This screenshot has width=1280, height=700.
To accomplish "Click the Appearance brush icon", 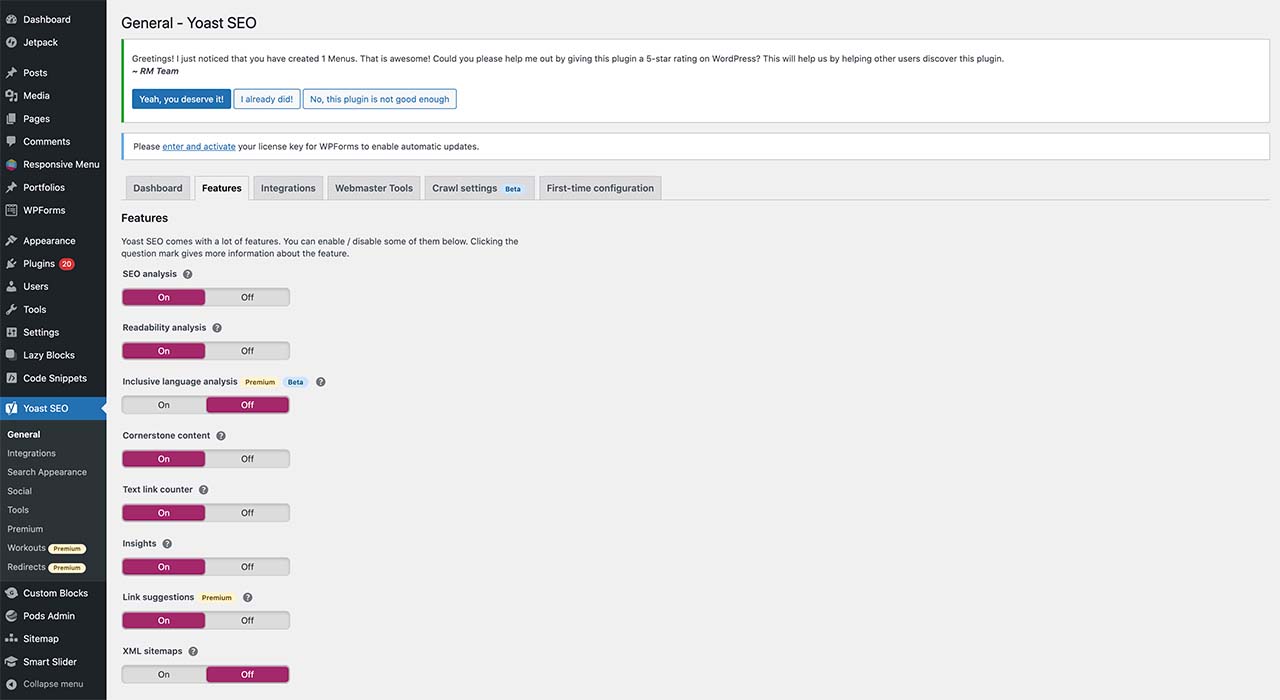I will pos(11,241).
